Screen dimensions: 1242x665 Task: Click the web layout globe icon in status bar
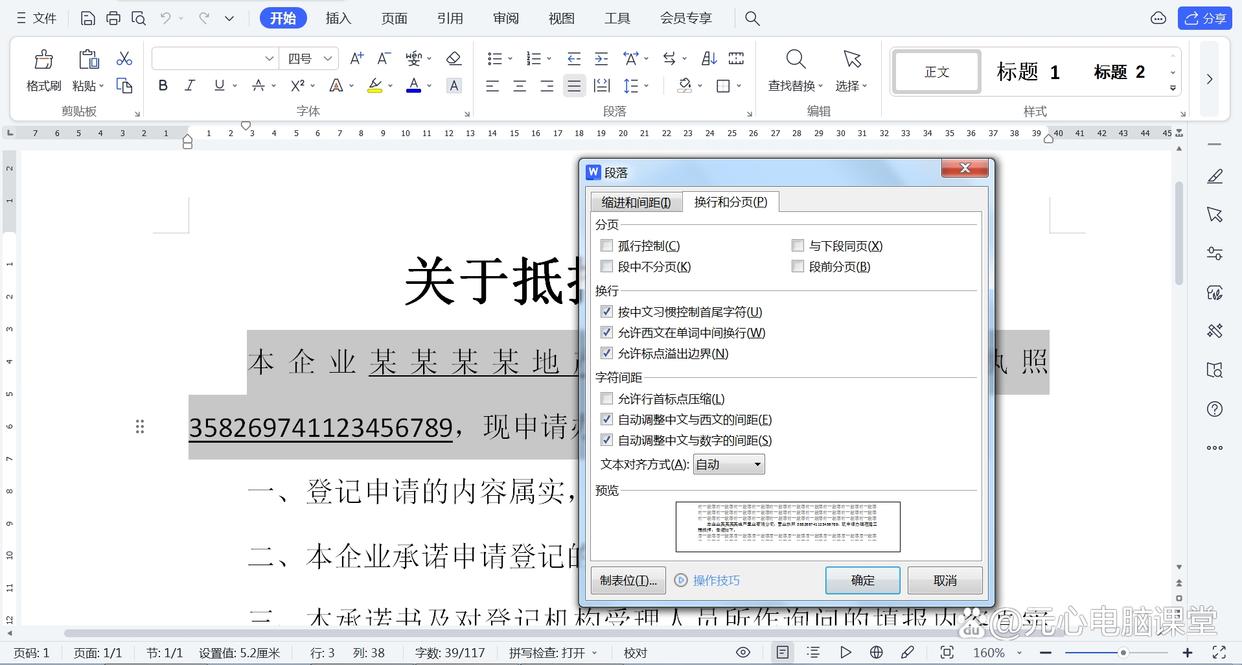tap(876, 652)
